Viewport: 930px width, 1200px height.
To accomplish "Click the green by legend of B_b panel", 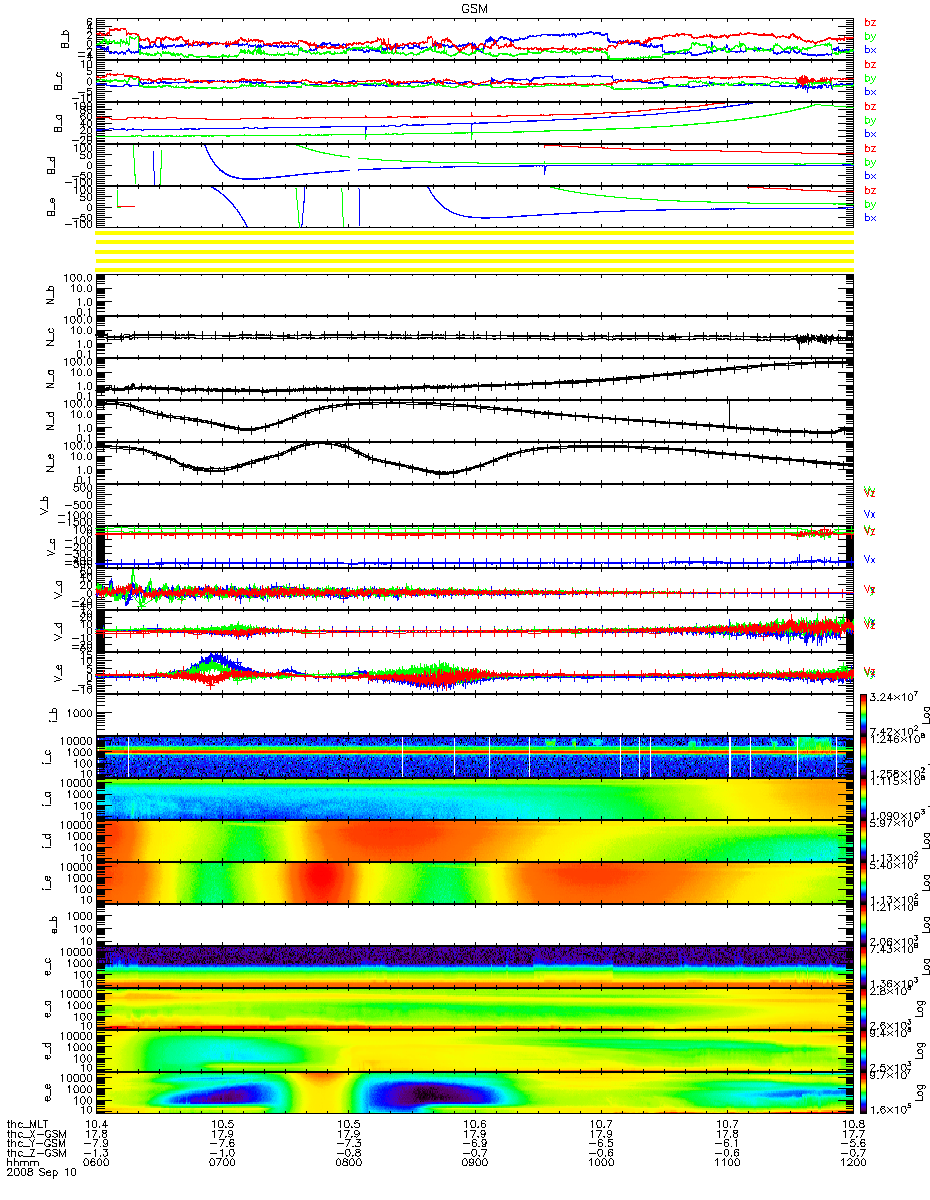I will click(x=870, y=36).
